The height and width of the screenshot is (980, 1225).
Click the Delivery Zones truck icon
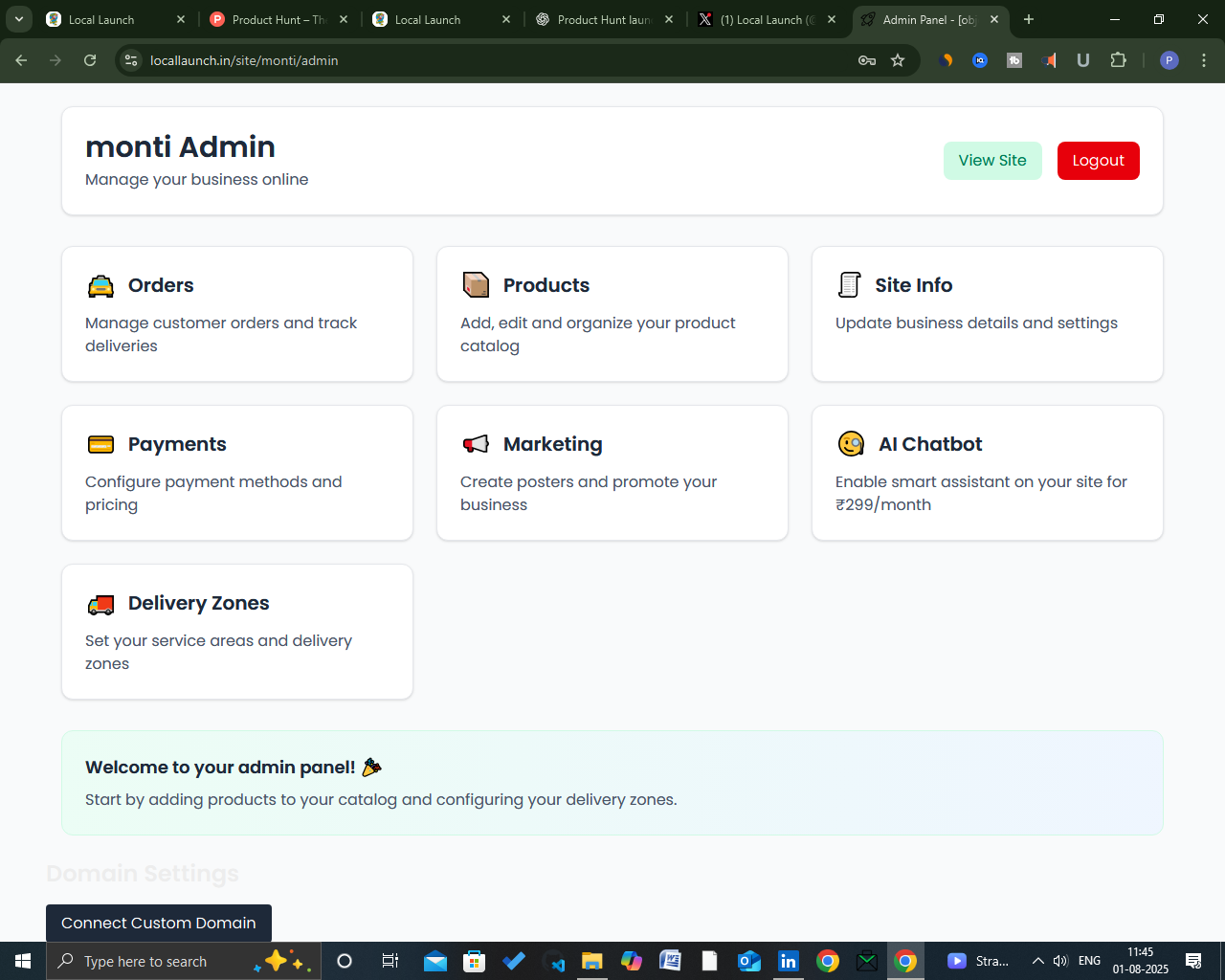pyautogui.click(x=100, y=604)
